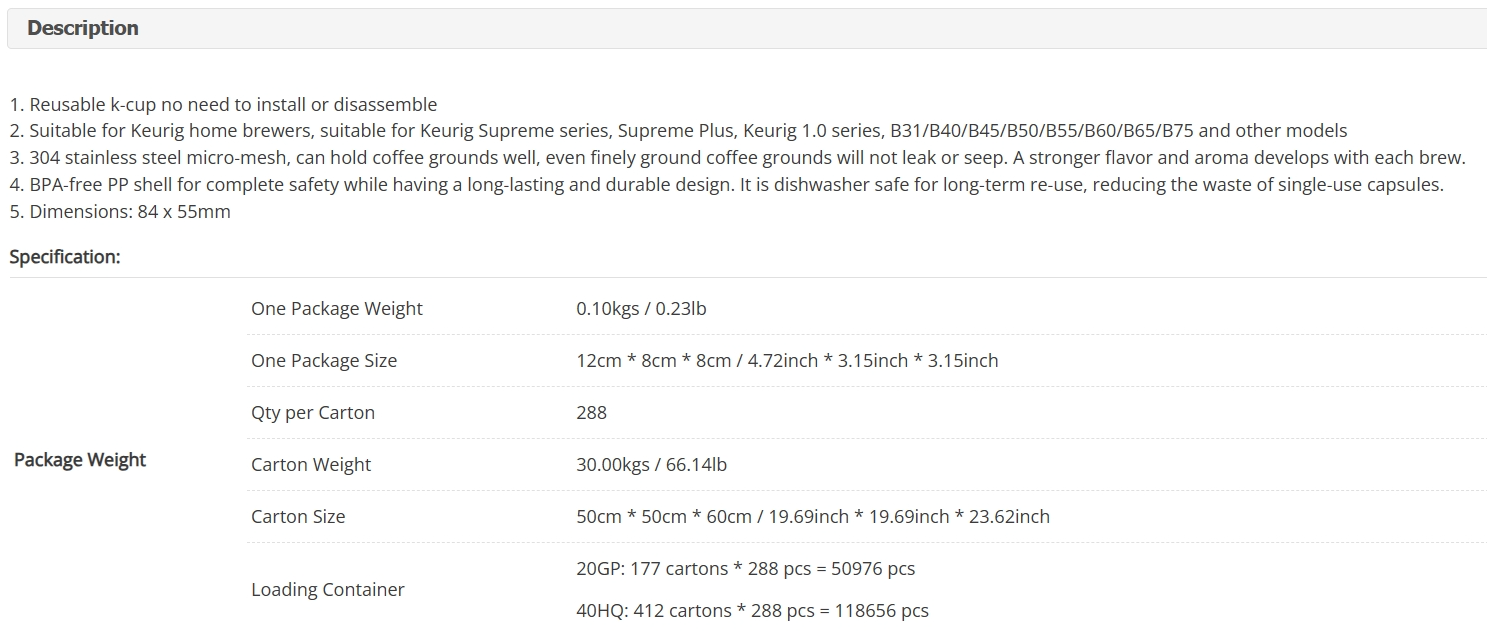Click the Description section header

click(83, 28)
